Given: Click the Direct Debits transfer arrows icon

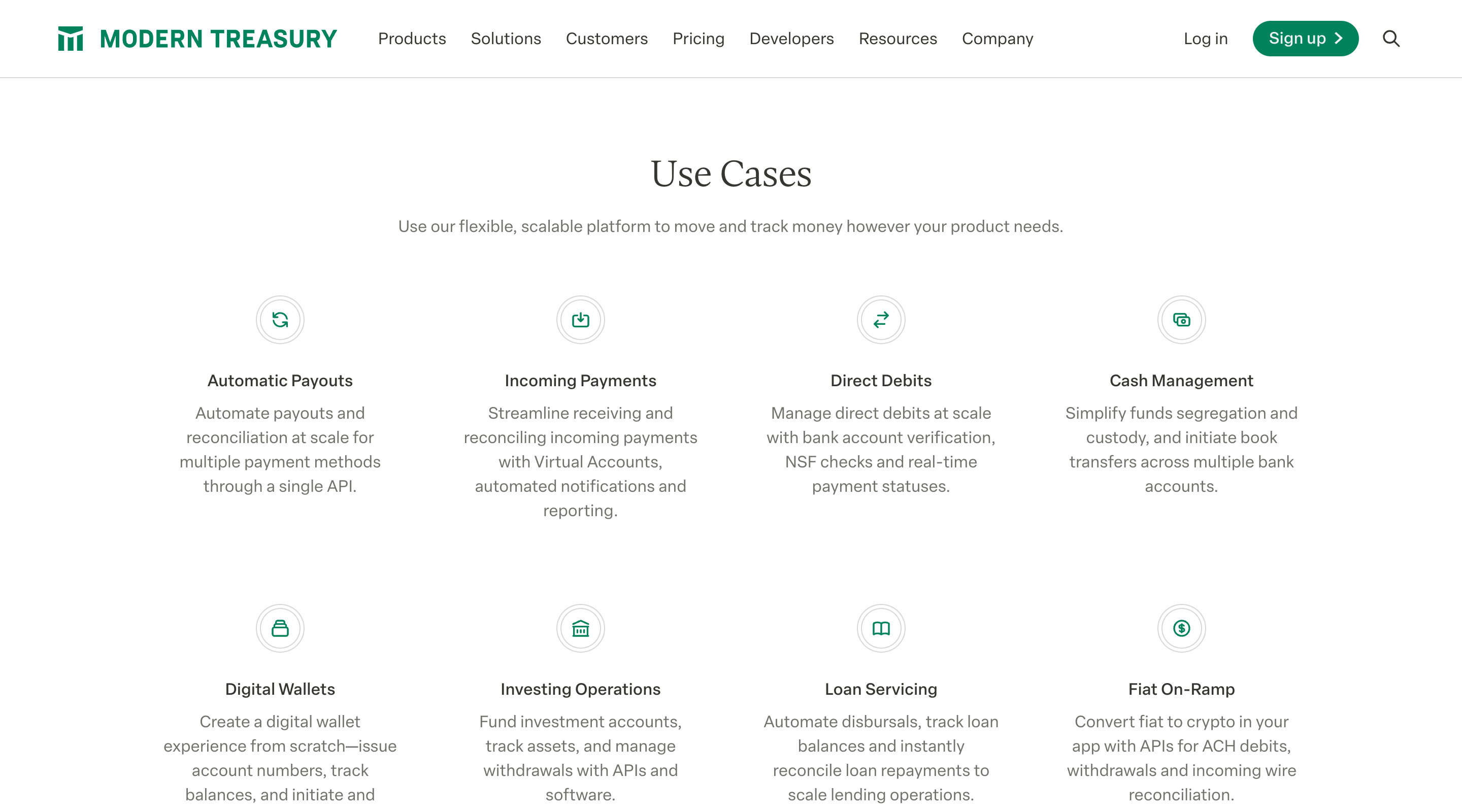Looking at the screenshot, I should tap(880, 320).
